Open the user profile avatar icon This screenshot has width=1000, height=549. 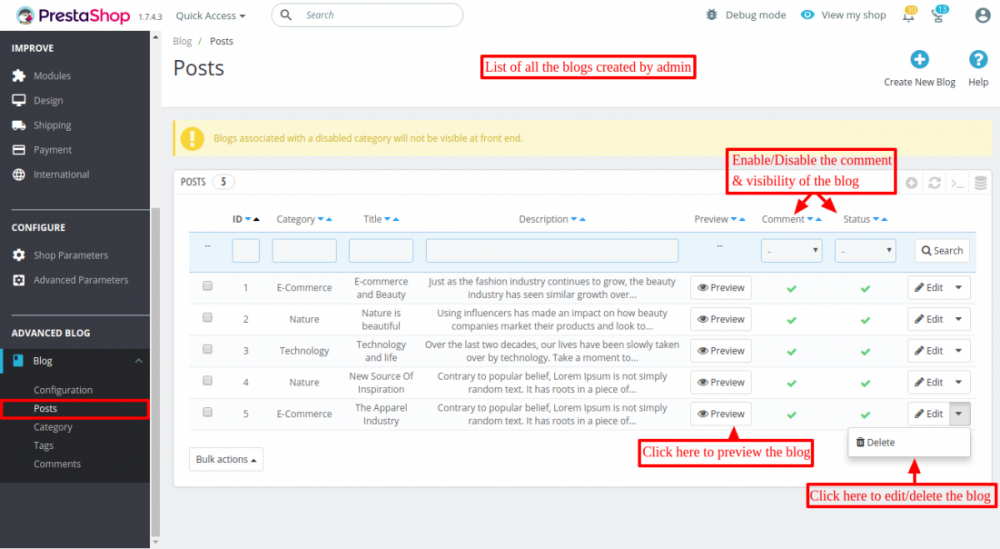coord(983,15)
